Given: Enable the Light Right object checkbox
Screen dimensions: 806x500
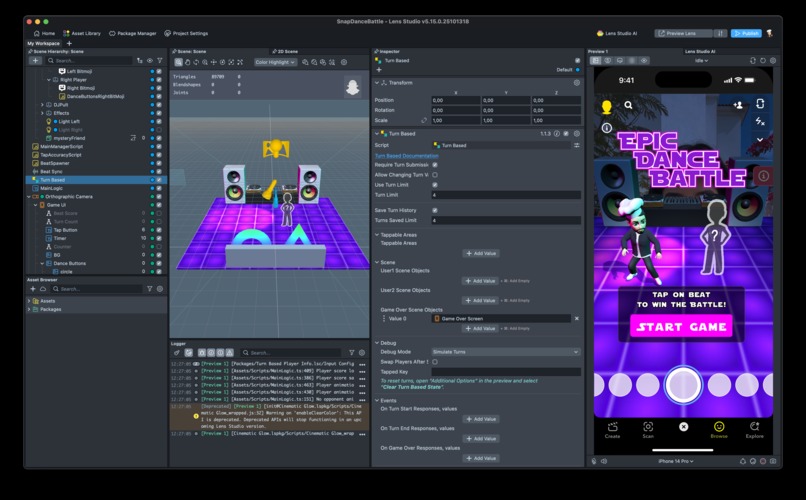Looking at the screenshot, I should (x=159, y=130).
